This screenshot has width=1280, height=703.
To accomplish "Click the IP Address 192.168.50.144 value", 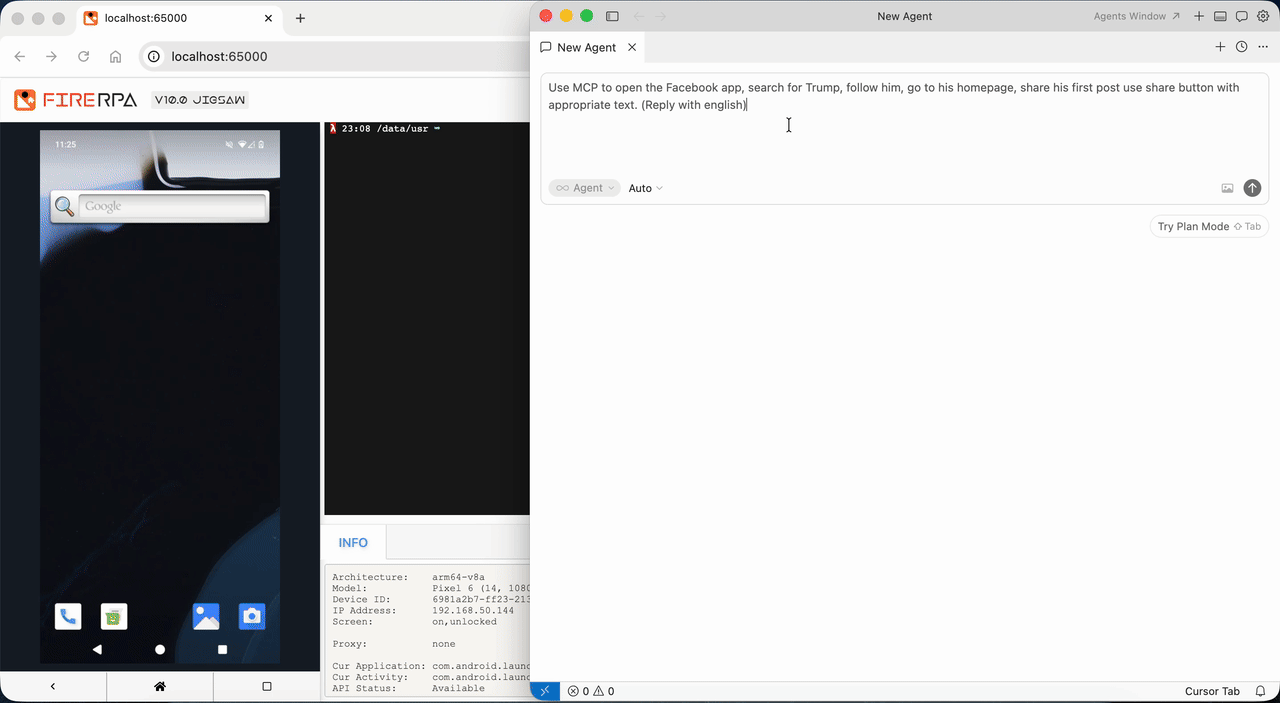I will point(473,610).
